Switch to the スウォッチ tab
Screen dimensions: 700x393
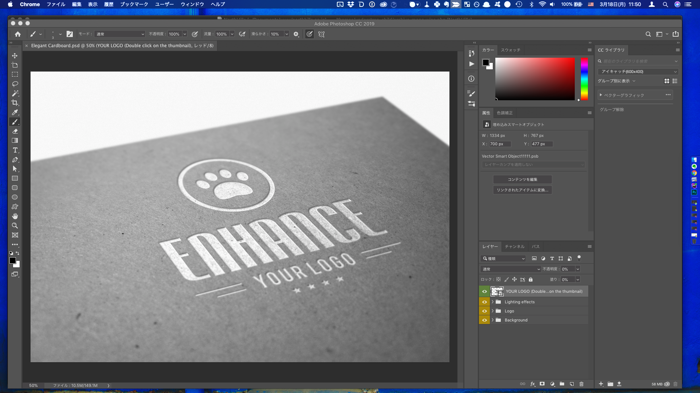point(510,50)
